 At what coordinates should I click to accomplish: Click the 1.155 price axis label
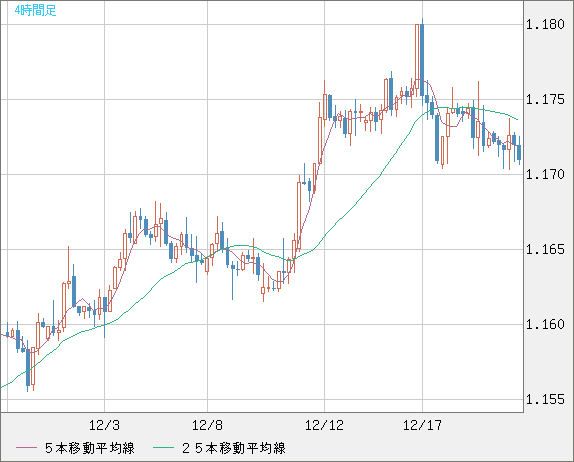[545, 399]
